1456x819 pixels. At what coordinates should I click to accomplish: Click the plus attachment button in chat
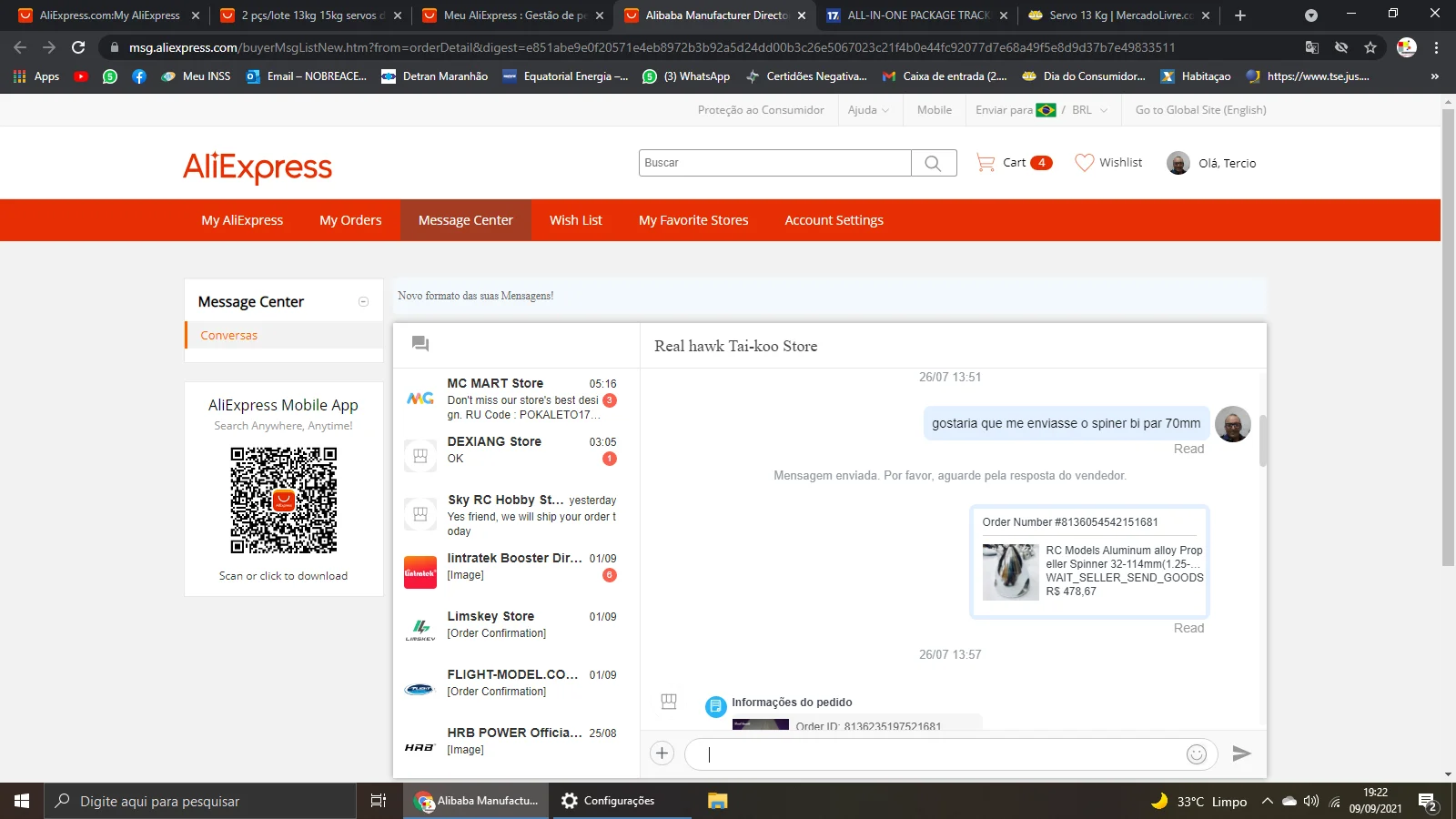point(662,753)
